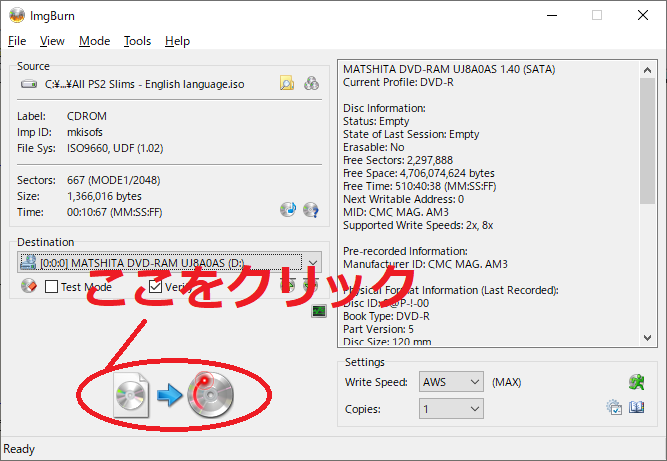Click the disc with question mark info icon
Viewport: 667px width, 461px height.
click(x=311, y=210)
